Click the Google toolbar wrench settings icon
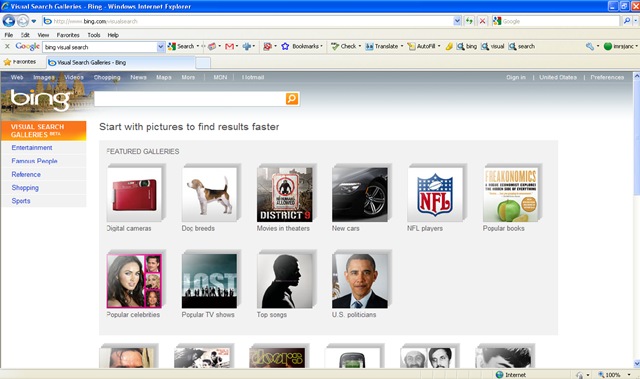The image size is (640, 379). [590, 47]
